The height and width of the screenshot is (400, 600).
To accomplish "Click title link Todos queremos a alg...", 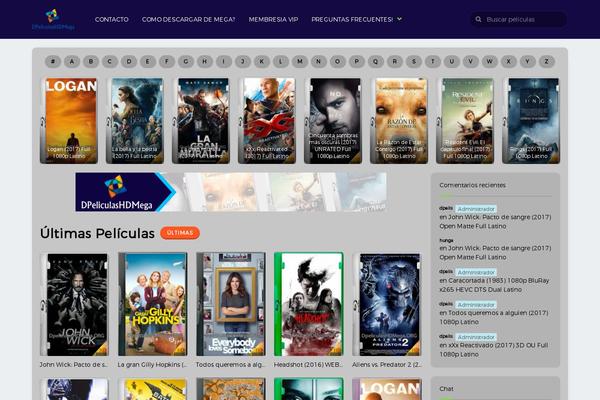I will (230, 365).
